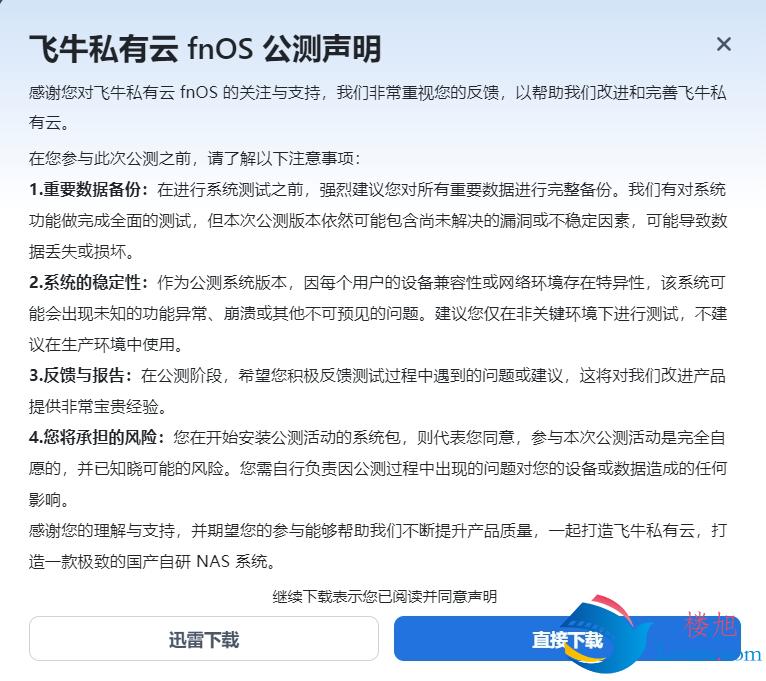Click the text 提供非常宝贵经验。
Viewport: 766px width, 681px height.
(98, 406)
